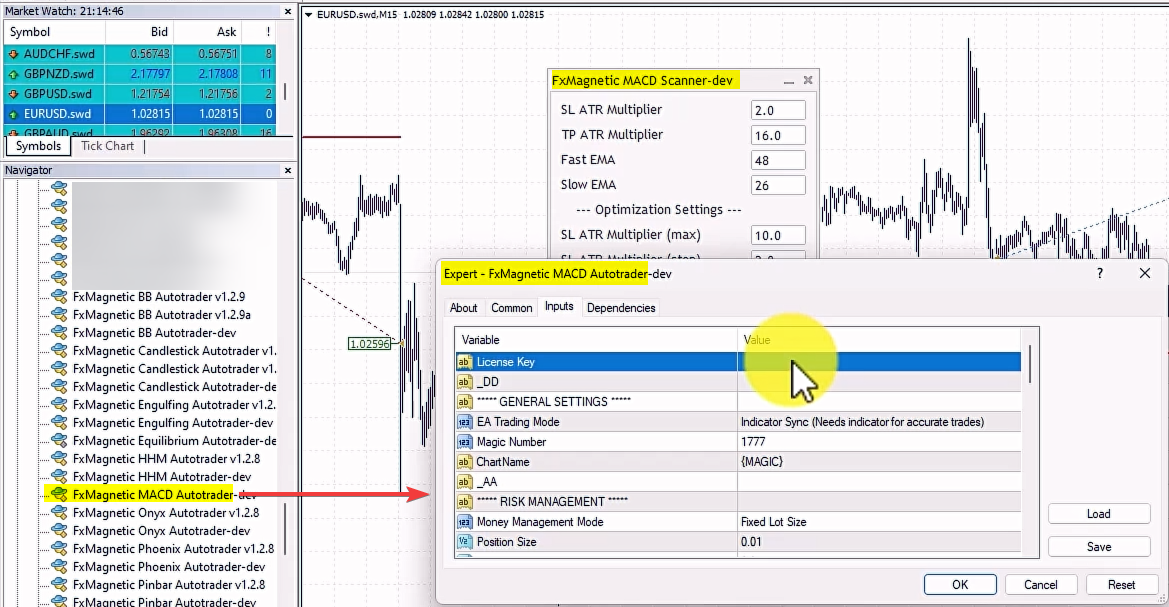Image resolution: width=1169 pixels, height=607 pixels.
Task: Click the decimal icon of Position Size row
Action: [x=464, y=542]
